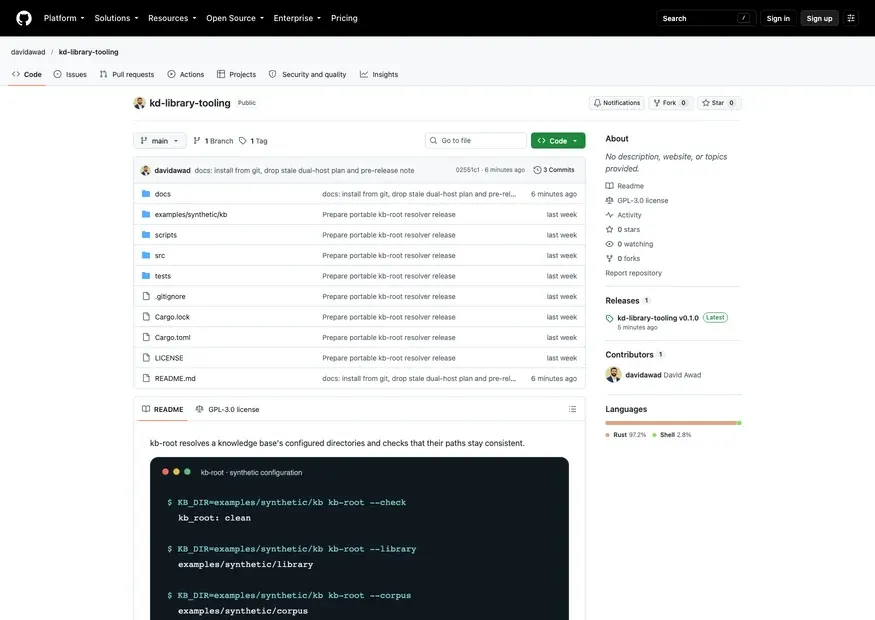Image resolution: width=875 pixels, height=620 pixels.
Task: View 0 stars link
Action: (623, 229)
